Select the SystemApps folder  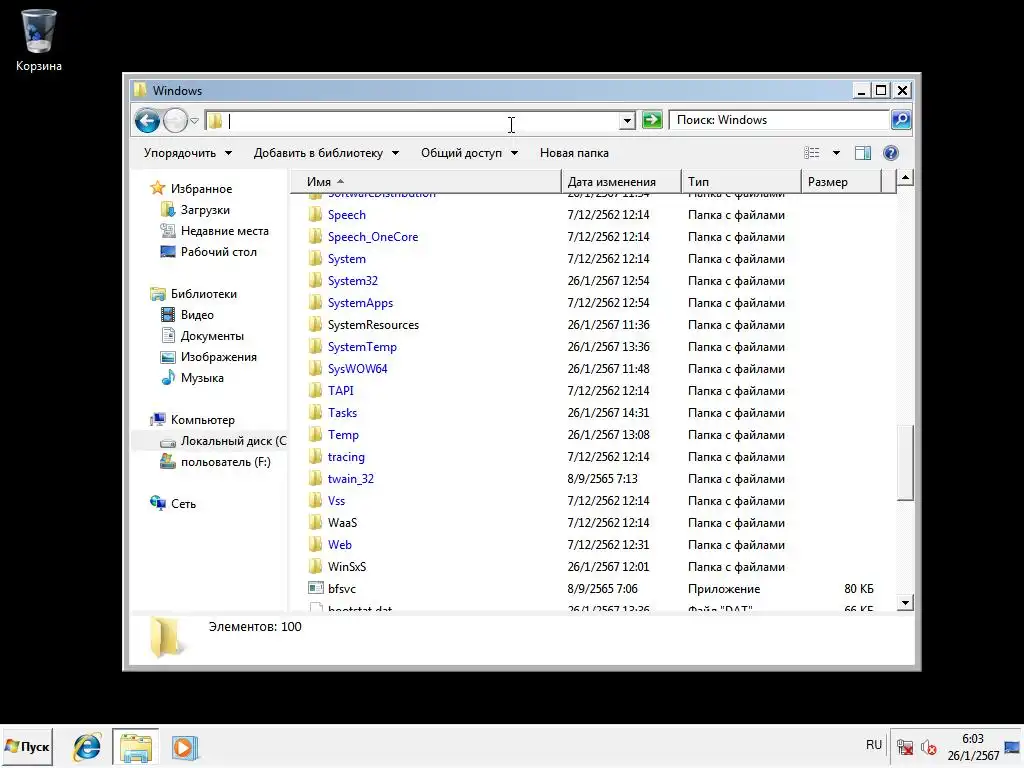360,302
